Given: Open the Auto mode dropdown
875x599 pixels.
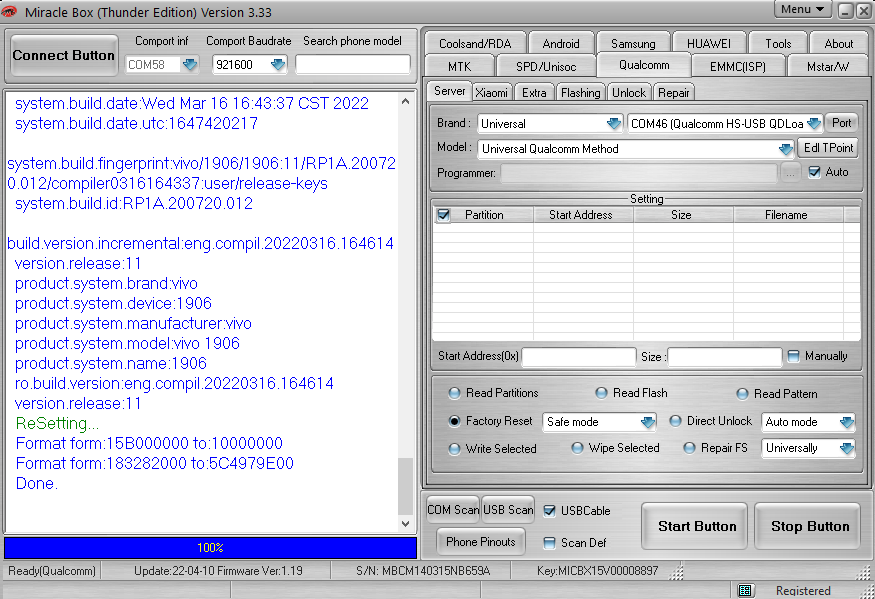Looking at the screenshot, I should click(847, 422).
